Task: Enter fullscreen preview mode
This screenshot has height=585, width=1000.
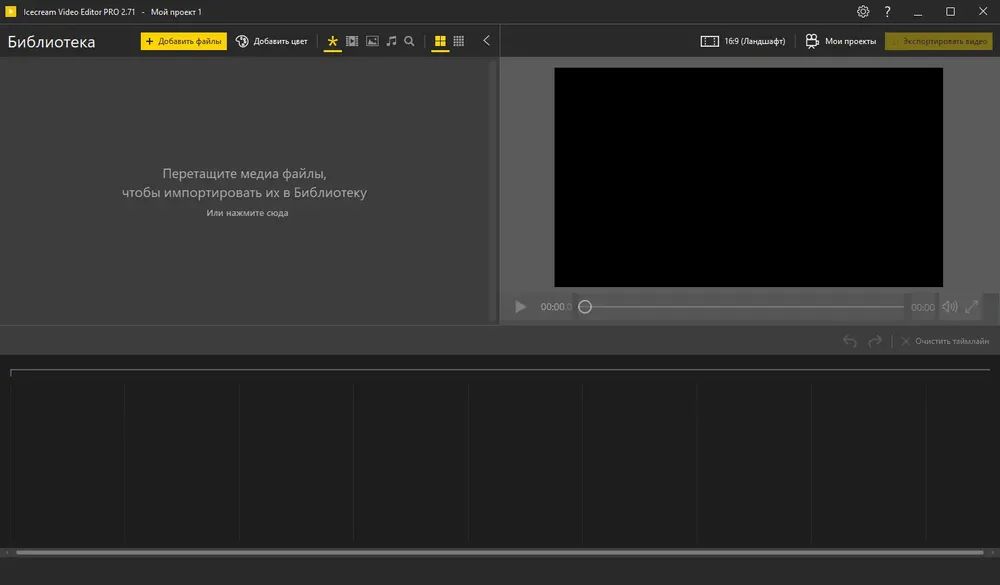Action: point(971,307)
